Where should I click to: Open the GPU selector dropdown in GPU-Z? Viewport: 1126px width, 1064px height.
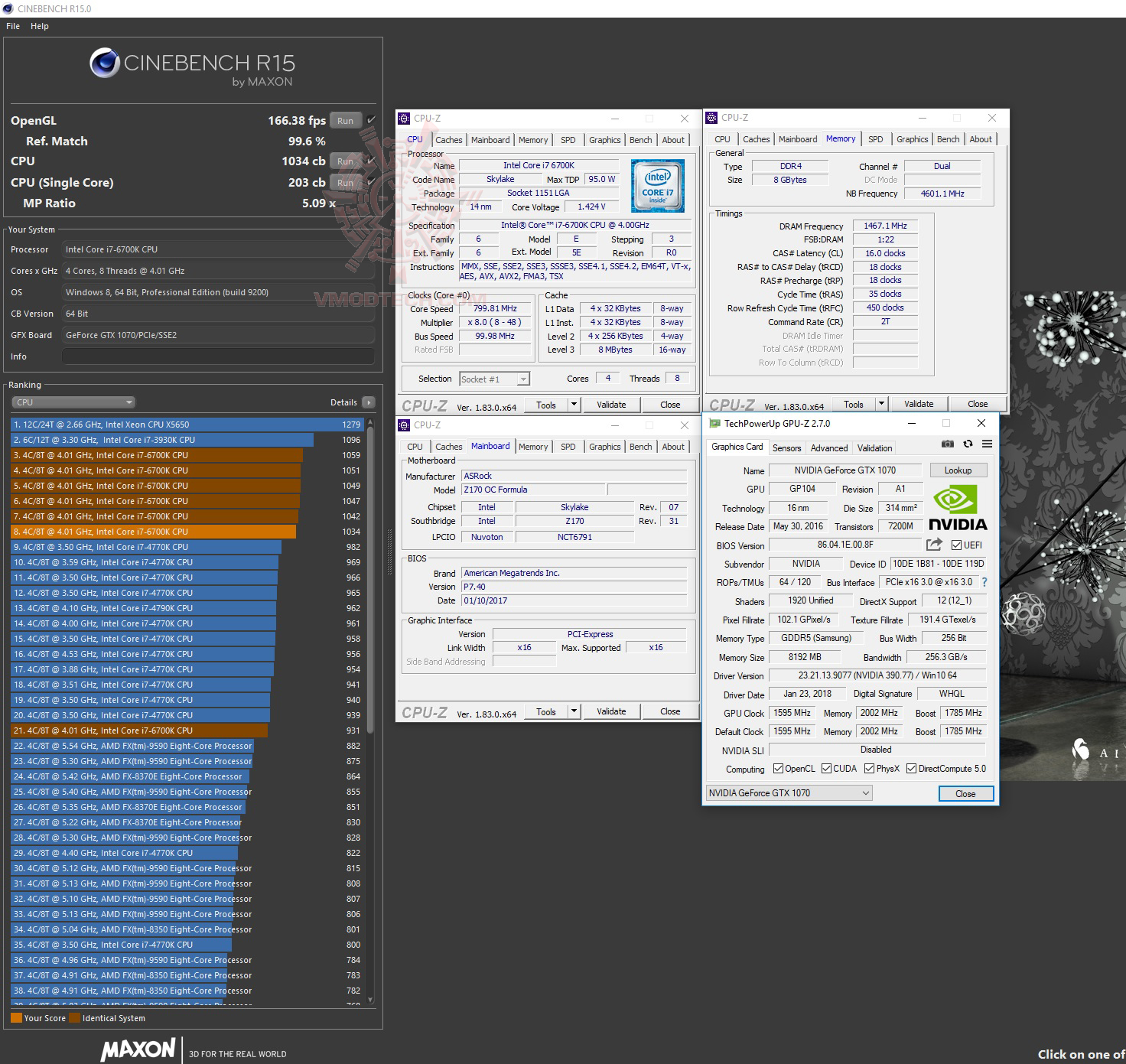click(789, 793)
